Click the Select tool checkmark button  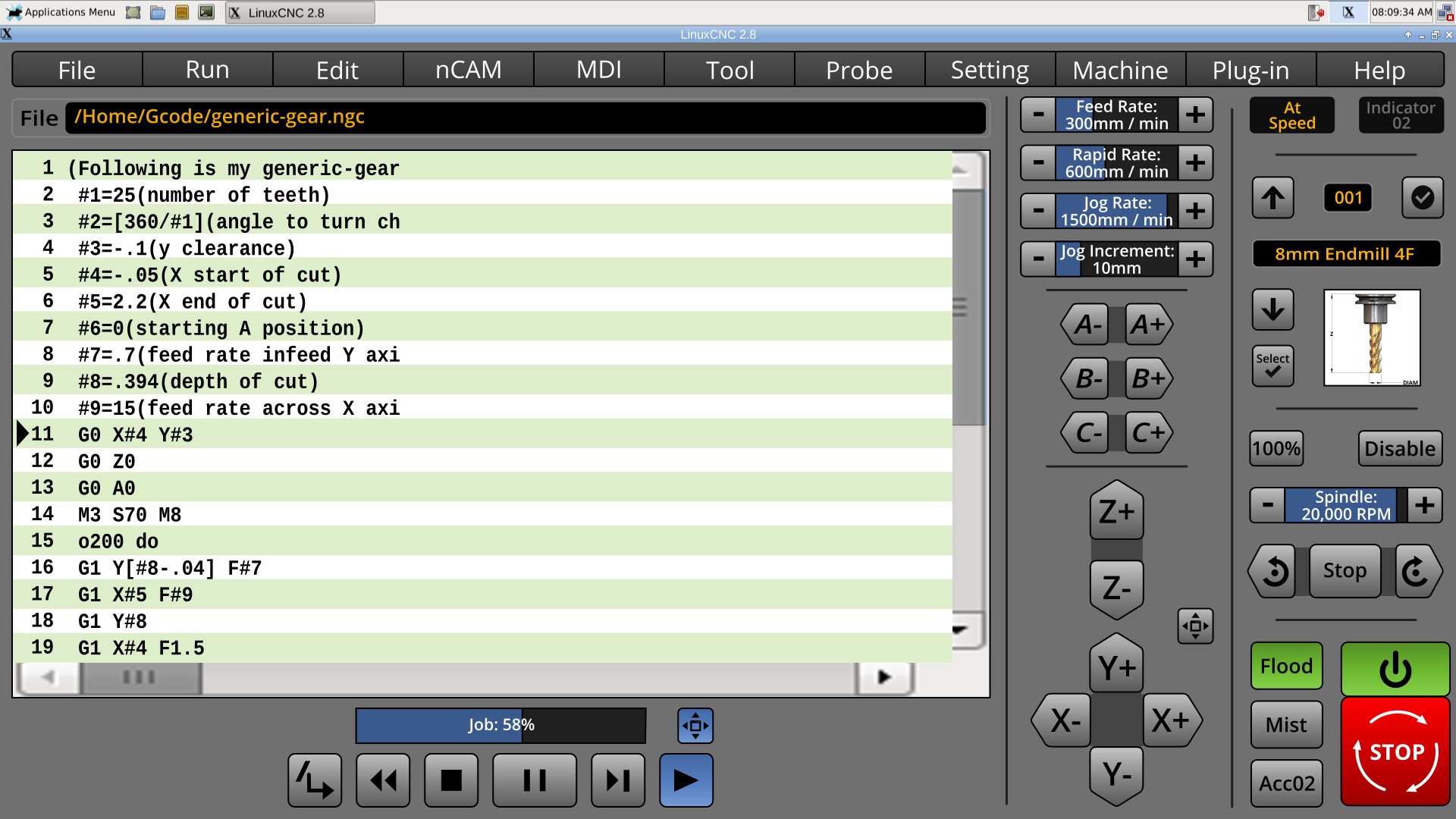click(x=1273, y=366)
